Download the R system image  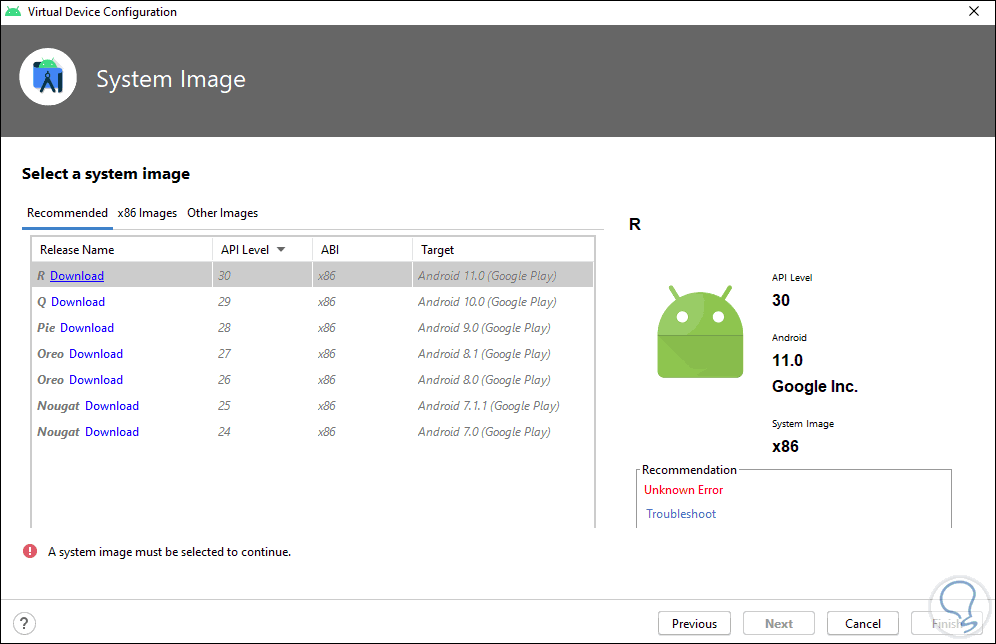coord(77,276)
